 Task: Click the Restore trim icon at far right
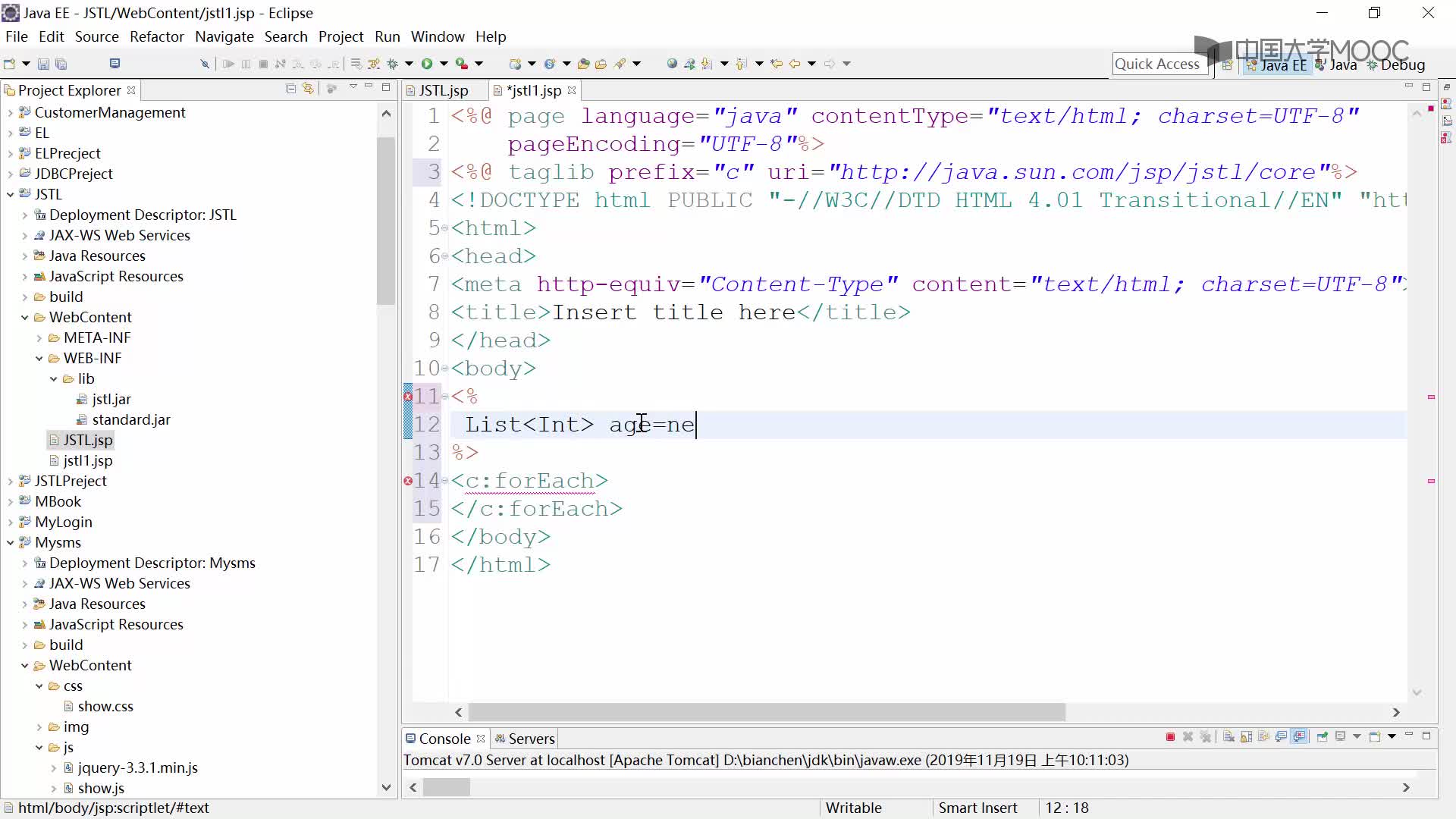(1447, 87)
